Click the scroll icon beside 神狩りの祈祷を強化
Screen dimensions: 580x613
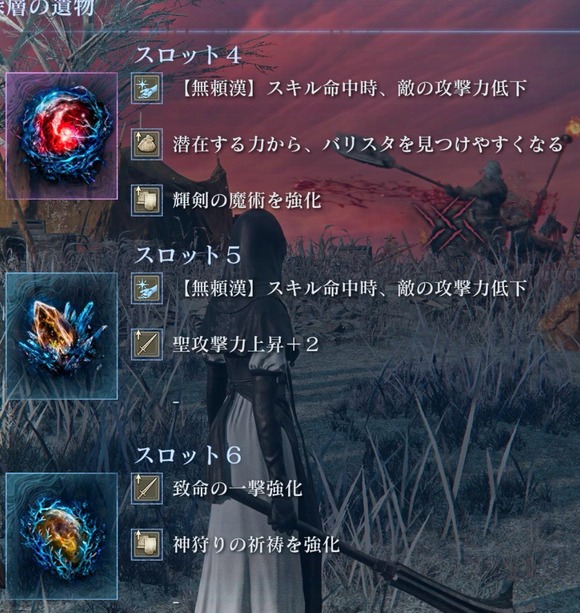pos(147,545)
